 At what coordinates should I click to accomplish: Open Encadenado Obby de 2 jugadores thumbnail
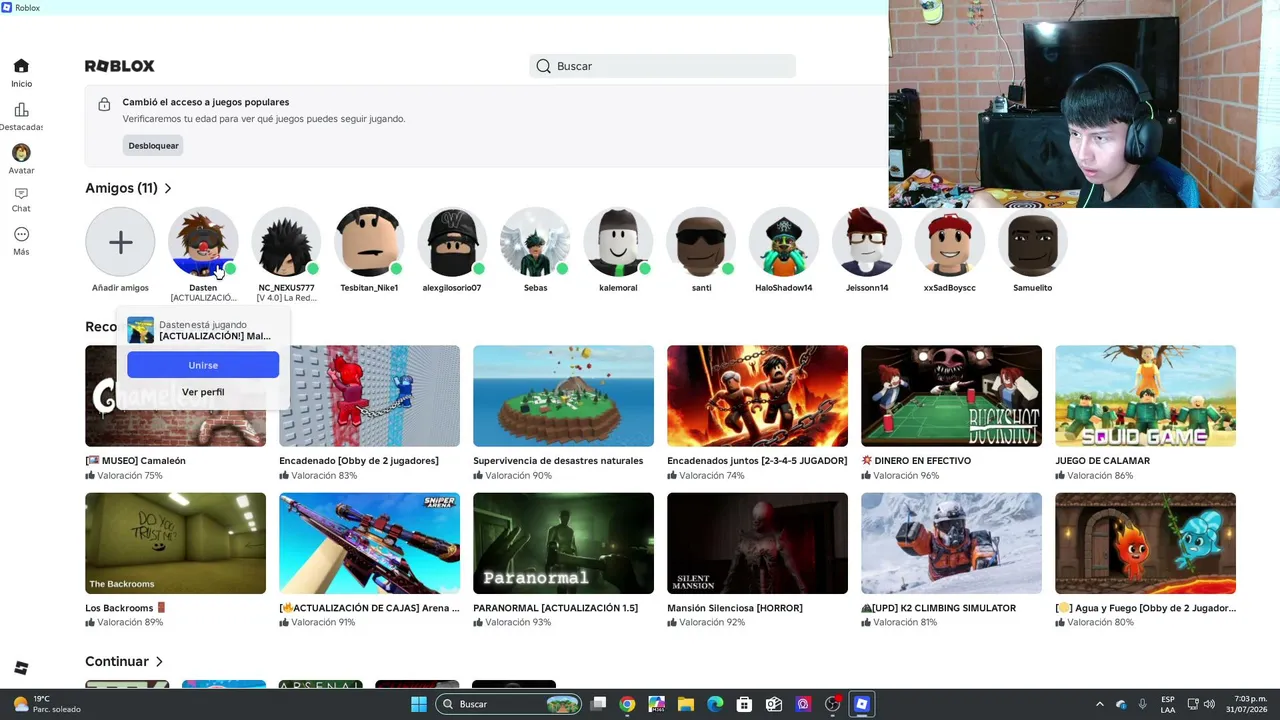pyautogui.click(x=369, y=396)
